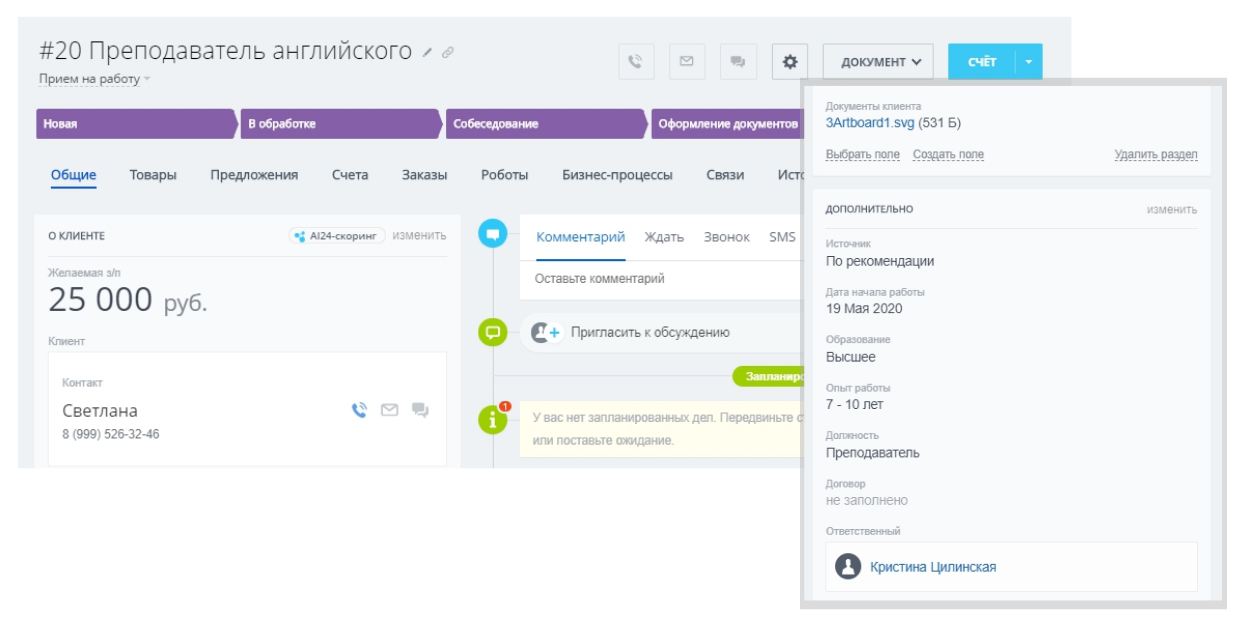
Task: Click the green info icon with the notification badge
Action: point(493,420)
